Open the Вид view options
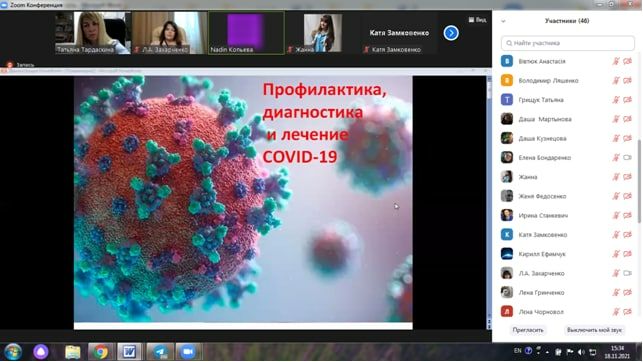This screenshot has width=643, height=362. point(477,20)
